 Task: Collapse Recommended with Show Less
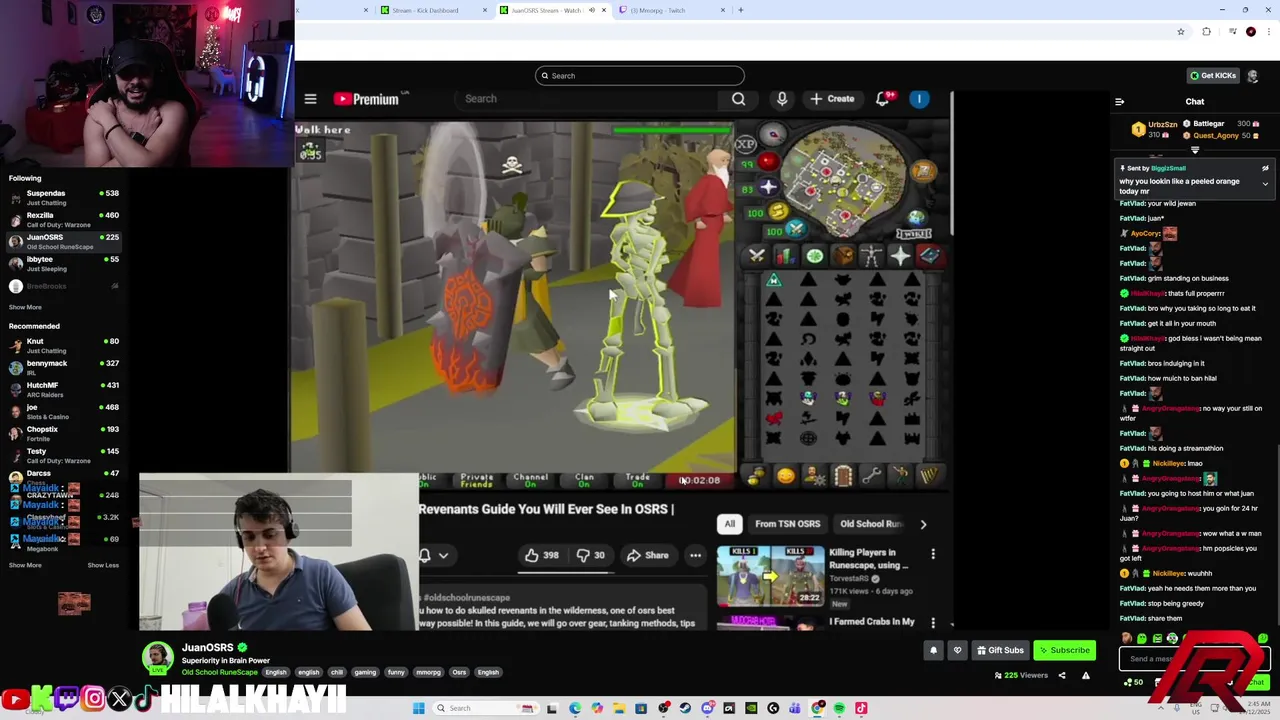pos(103,565)
